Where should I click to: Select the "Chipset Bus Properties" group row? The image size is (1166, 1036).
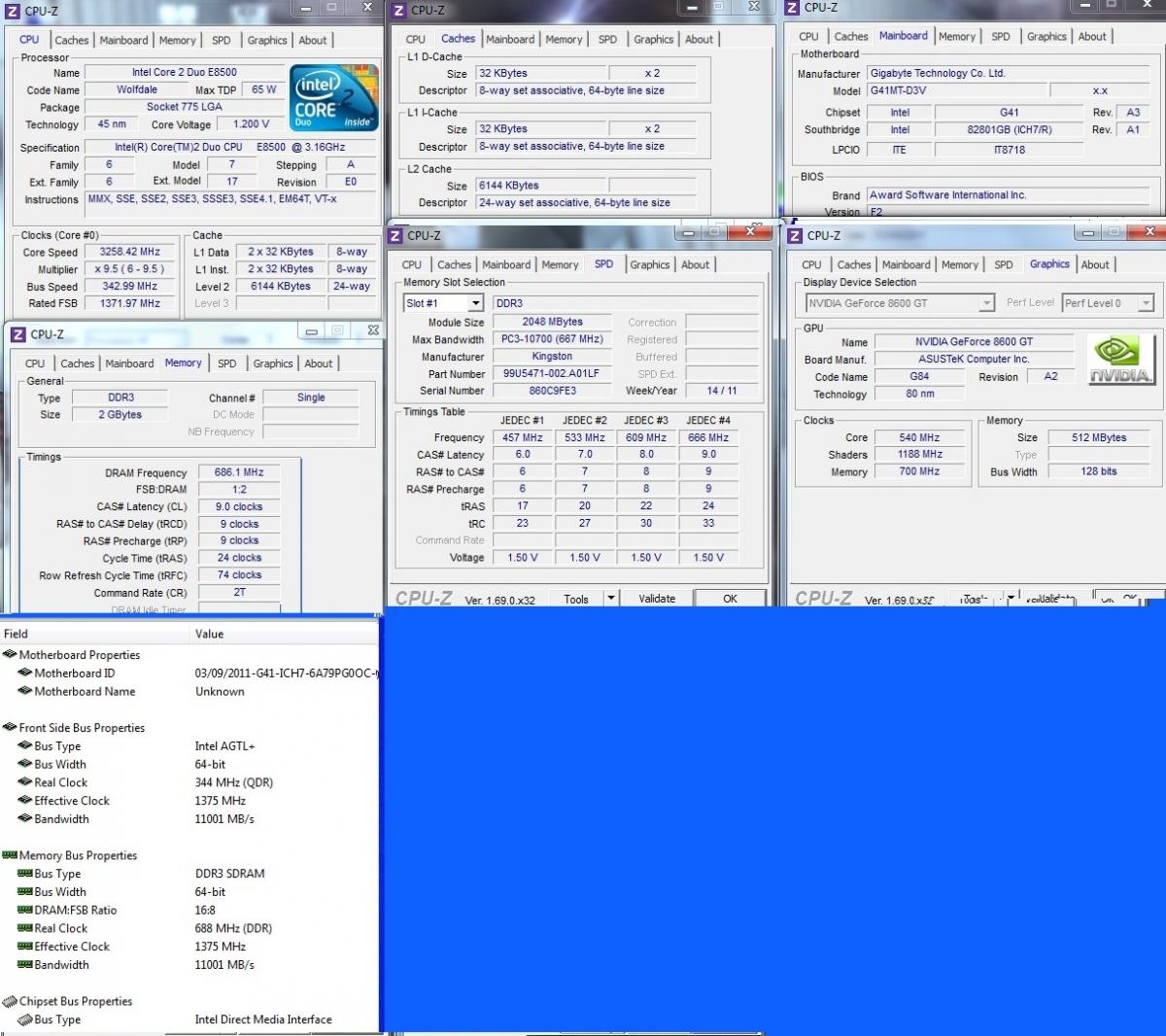(189, 1001)
